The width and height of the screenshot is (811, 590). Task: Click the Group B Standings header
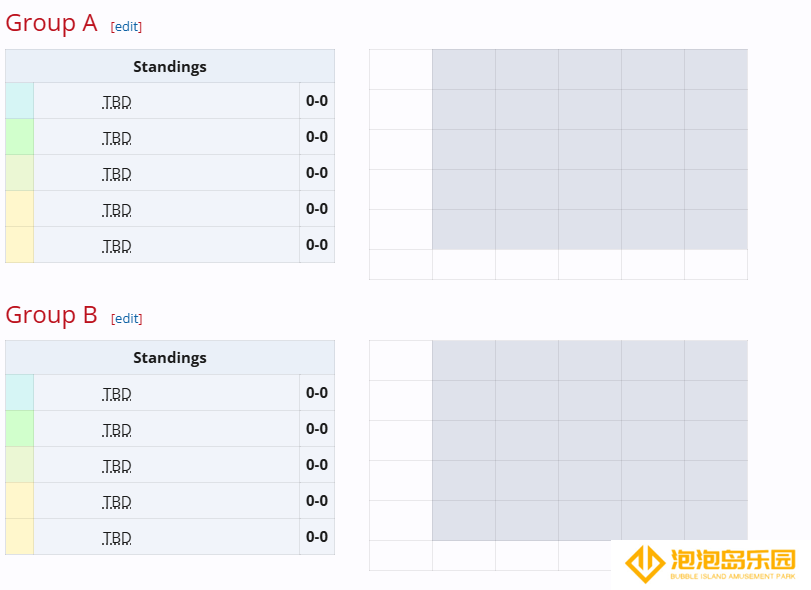pos(170,357)
